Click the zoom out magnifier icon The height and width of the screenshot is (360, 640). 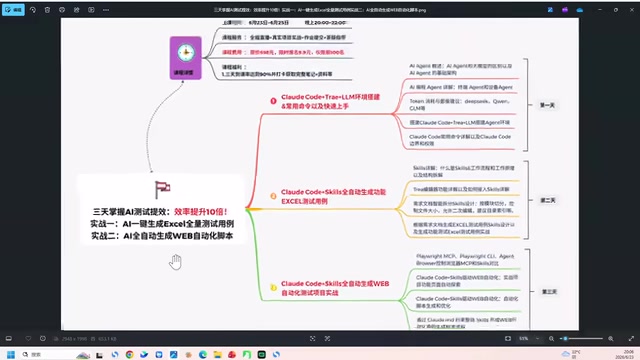551,338
